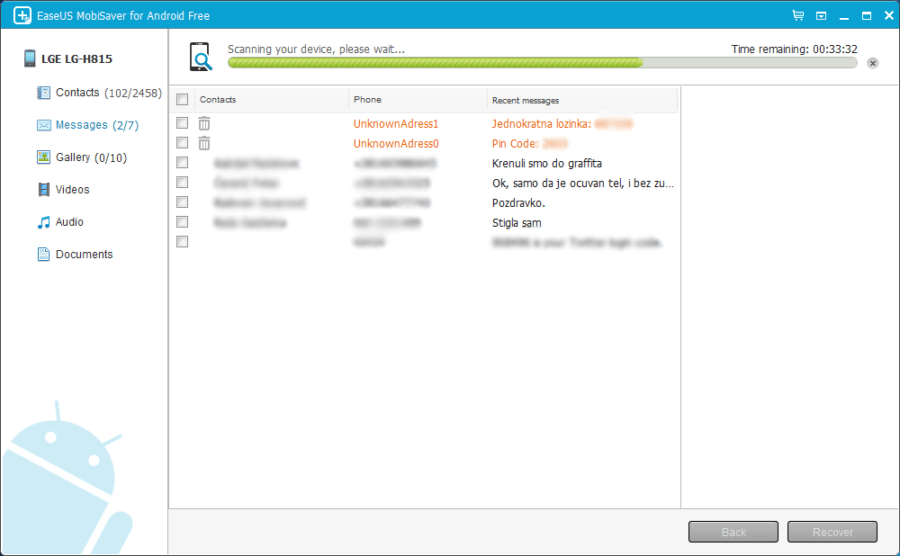Image resolution: width=900 pixels, height=556 pixels.
Task: Cancel scanning with the stop button
Action: tap(872, 63)
